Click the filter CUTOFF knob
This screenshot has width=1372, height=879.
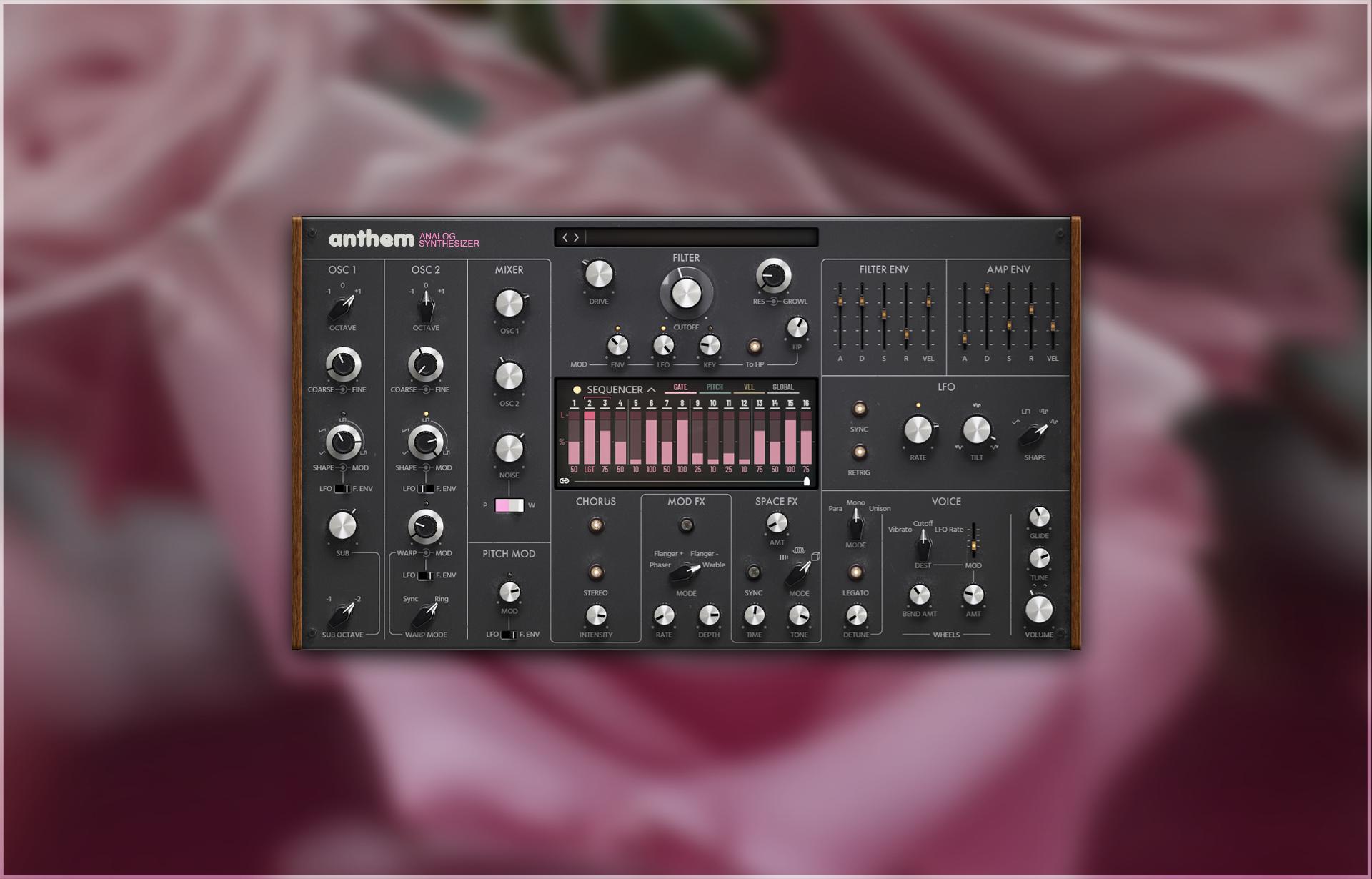click(x=686, y=293)
